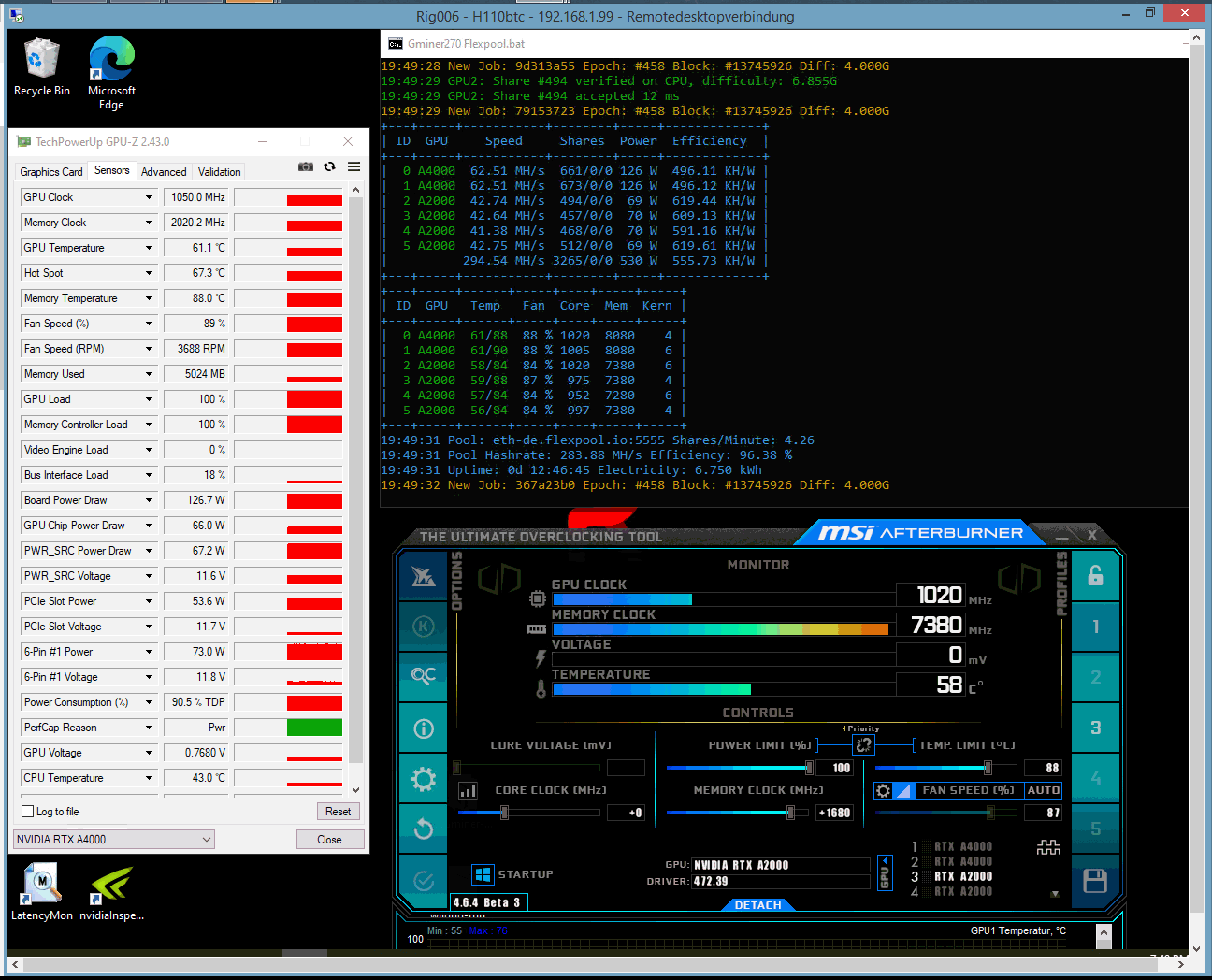Open NVIDIA RTX A4000 GPU selector
This screenshot has height=980, width=1212.
[114, 840]
